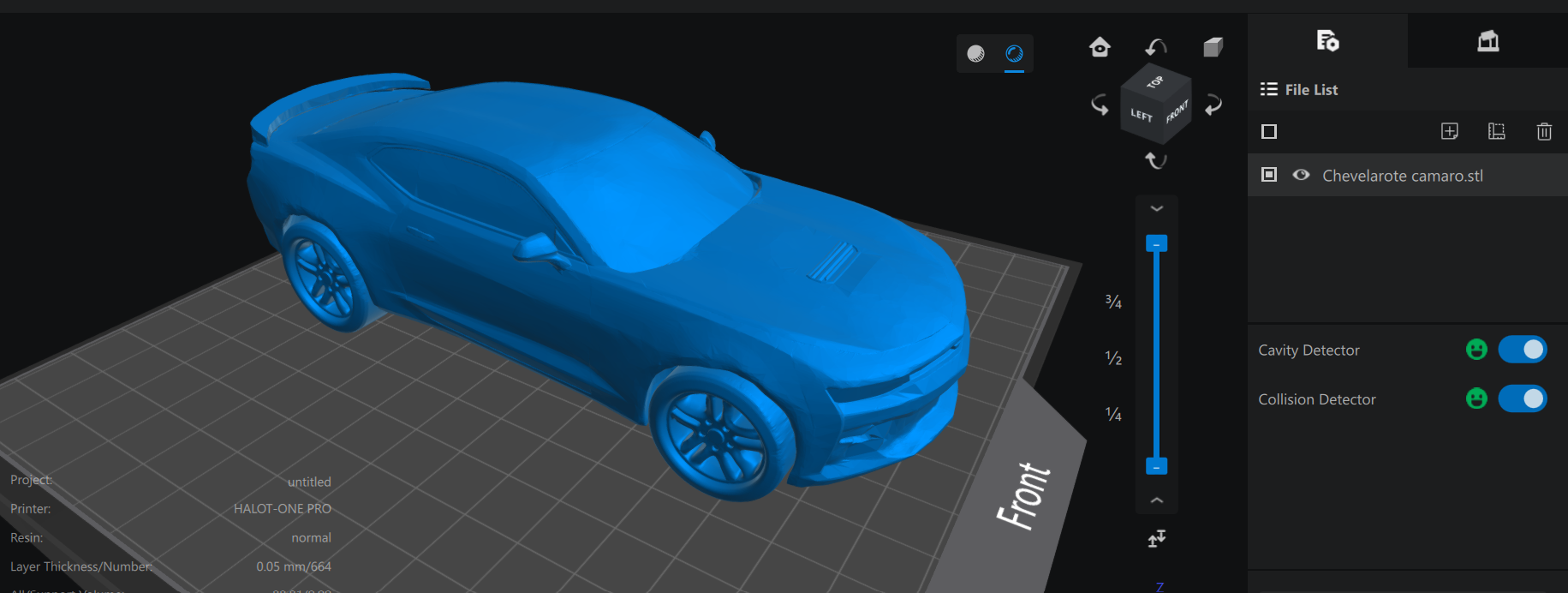Click Collision Detector green status face

pyautogui.click(x=1476, y=398)
